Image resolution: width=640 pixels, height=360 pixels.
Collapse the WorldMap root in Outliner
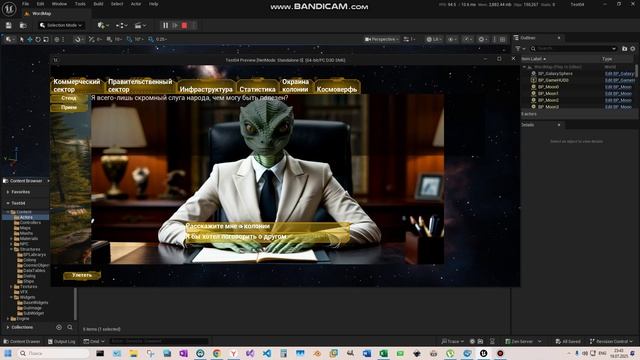click(524, 67)
